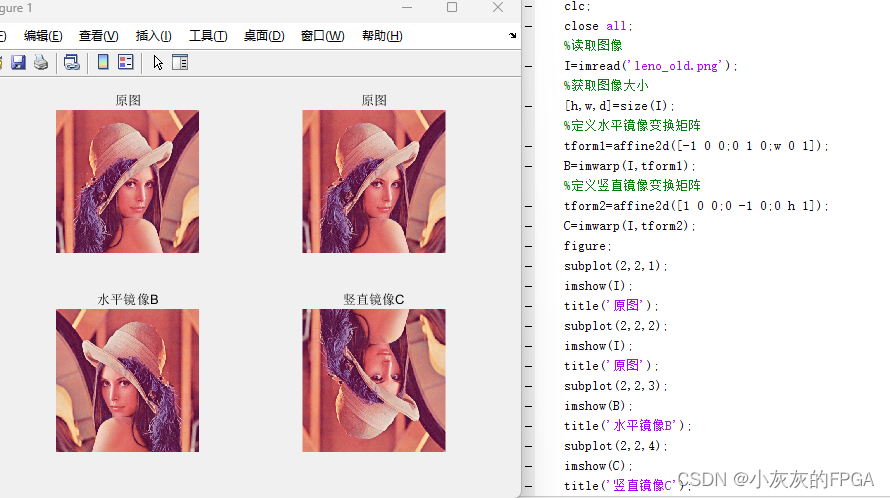The height and width of the screenshot is (498, 890).
Task: Click the code line I=imread('leno_old.png');
Action: point(650,66)
